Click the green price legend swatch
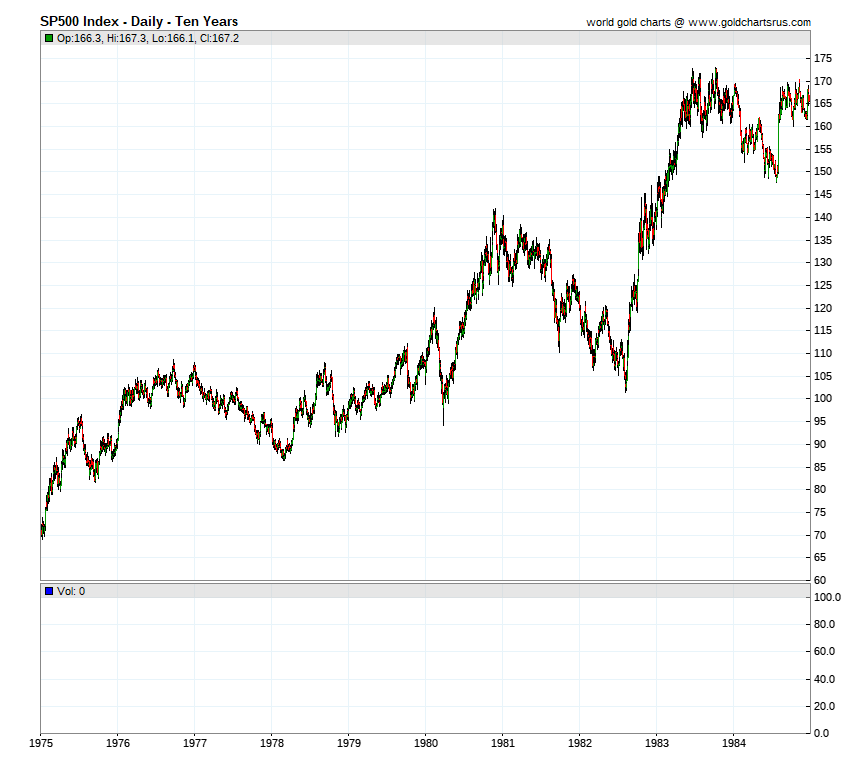The height and width of the screenshot is (769, 850). coord(49,38)
